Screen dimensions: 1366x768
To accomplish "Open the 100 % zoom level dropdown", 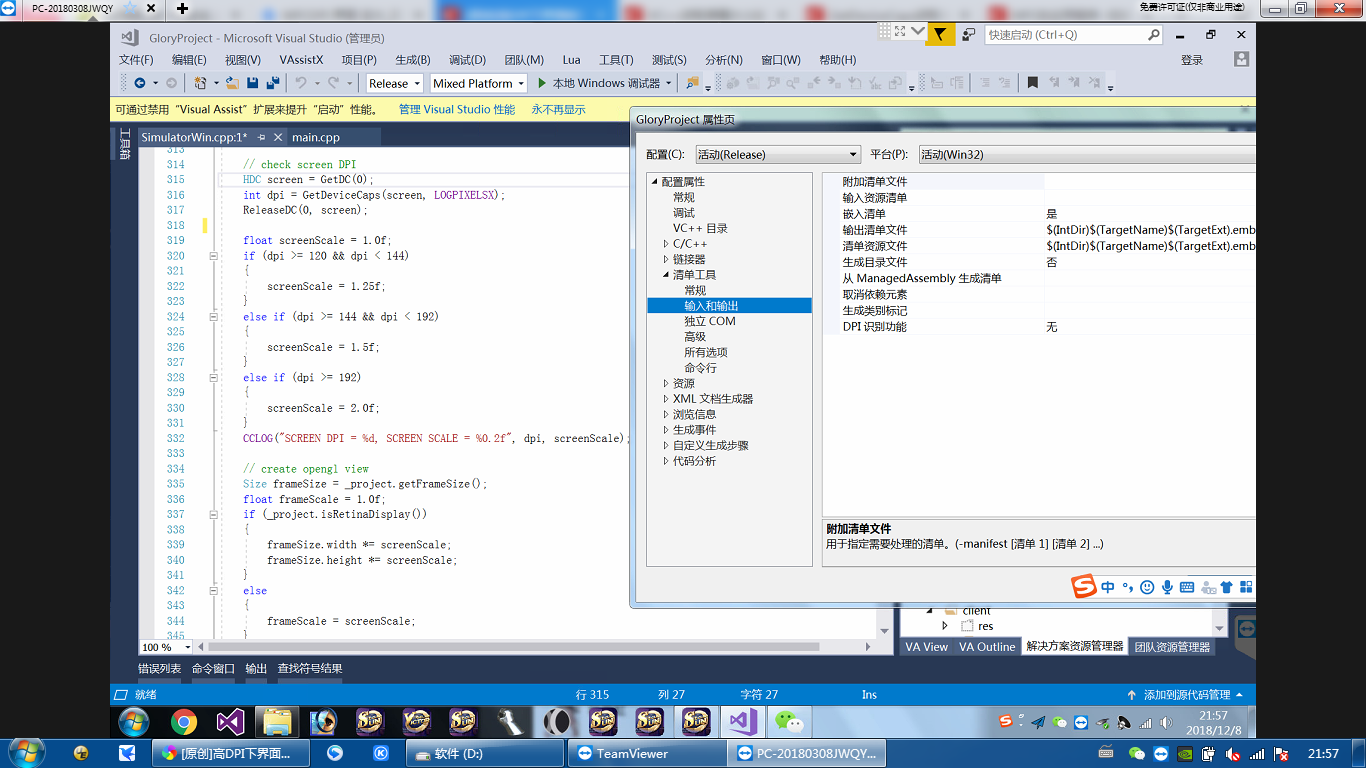I will (187, 647).
